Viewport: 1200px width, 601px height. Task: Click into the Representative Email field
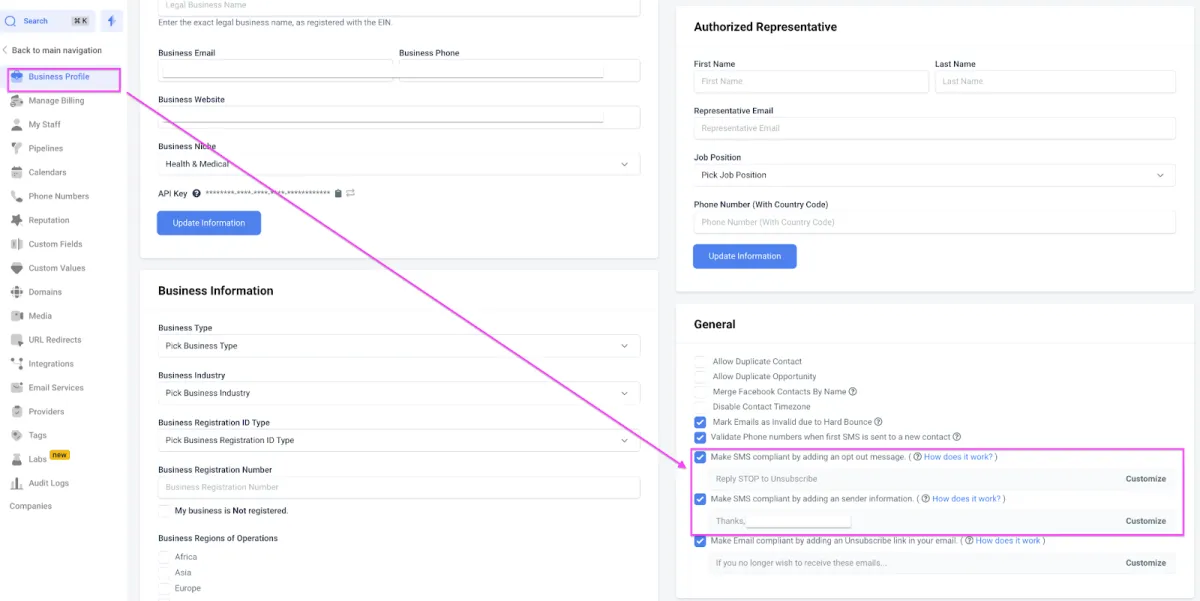(934, 128)
